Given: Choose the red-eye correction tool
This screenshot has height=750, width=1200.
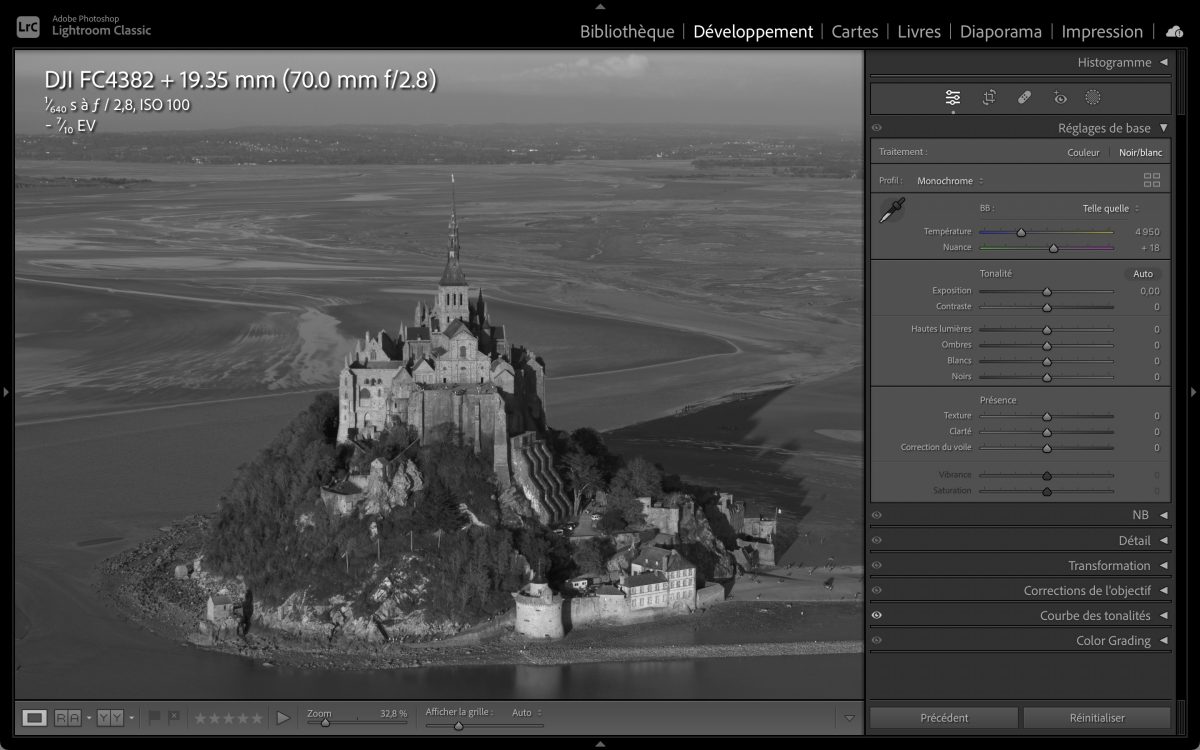Looking at the screenshot, I should [x=1060, y=98].
